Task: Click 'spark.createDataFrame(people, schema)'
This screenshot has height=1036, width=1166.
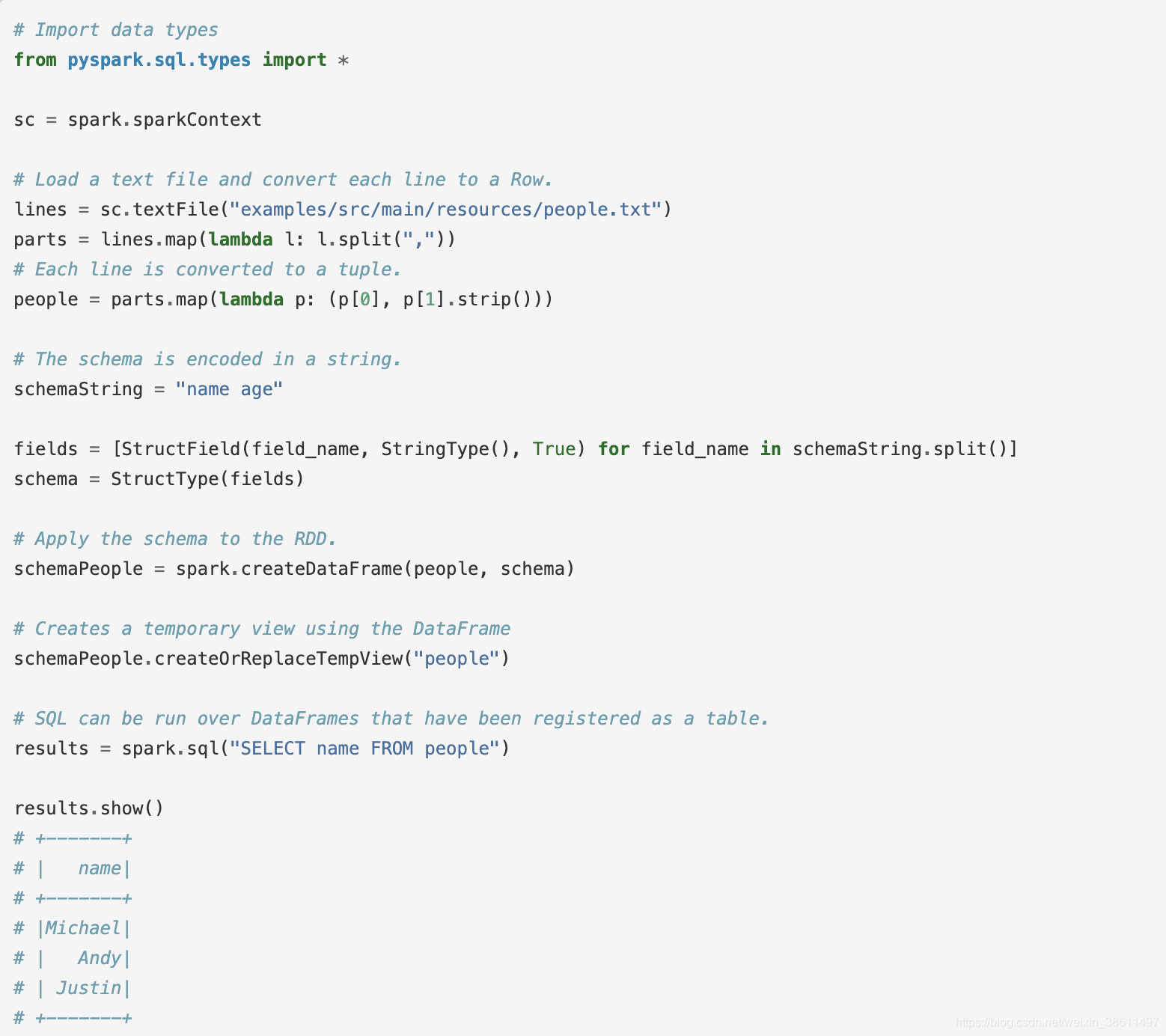Action: click(x=375, y=569)
